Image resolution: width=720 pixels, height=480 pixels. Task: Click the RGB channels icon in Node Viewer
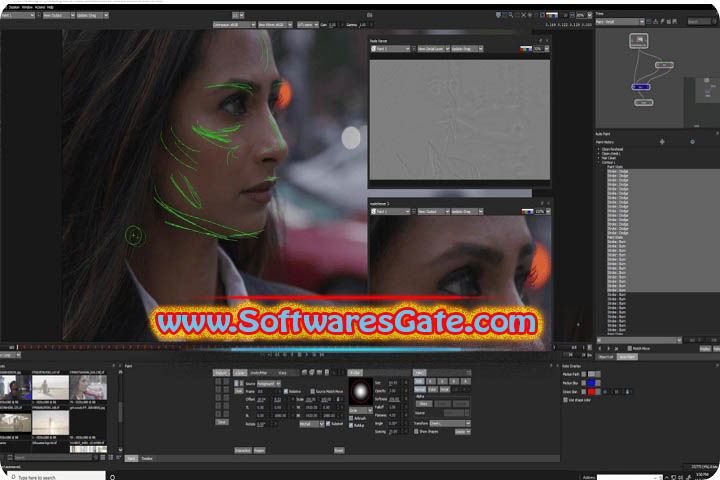(x=525, y=49)
